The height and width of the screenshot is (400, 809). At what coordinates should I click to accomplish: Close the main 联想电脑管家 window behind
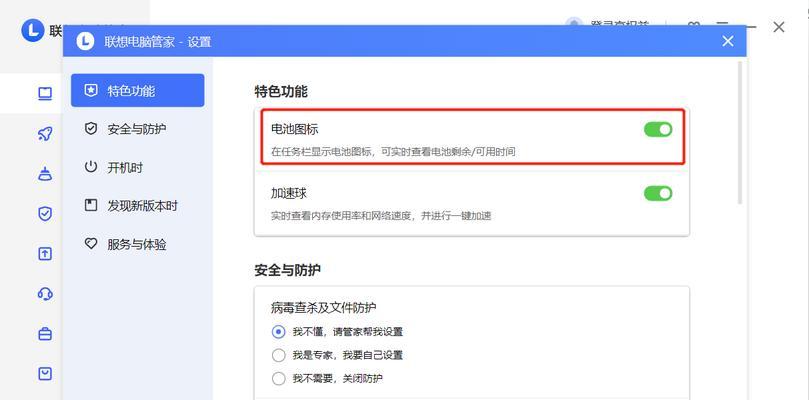coord(779,27)
